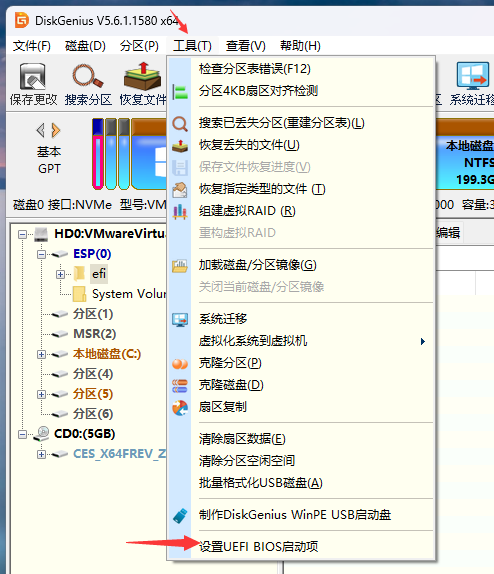Click the icon beside 恢复指定类型的文件
The width and height of the screenshot is (494, 574).
180,190
